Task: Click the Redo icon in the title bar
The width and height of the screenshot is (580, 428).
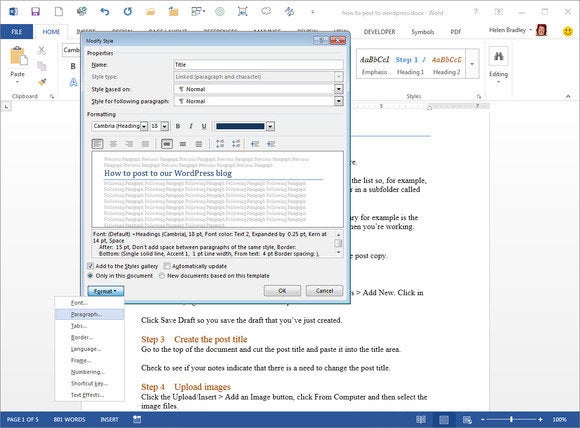Action: pyautogui.click(x=128, y=12)
